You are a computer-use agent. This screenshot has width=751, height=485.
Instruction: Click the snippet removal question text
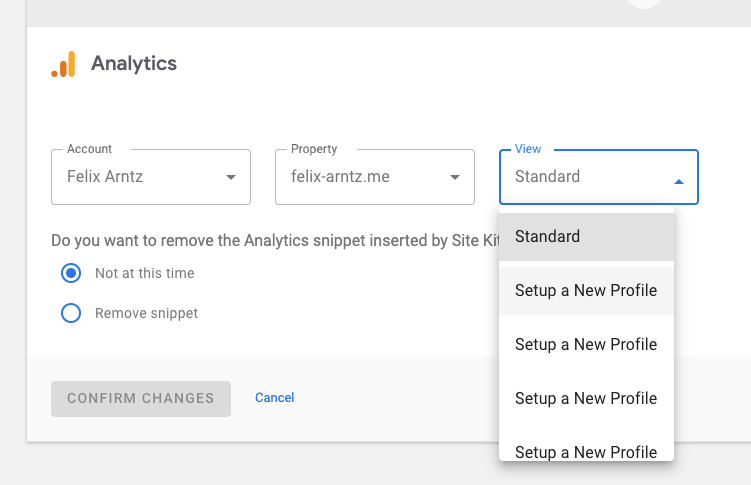pyautogui.click(x=275, y=240)
